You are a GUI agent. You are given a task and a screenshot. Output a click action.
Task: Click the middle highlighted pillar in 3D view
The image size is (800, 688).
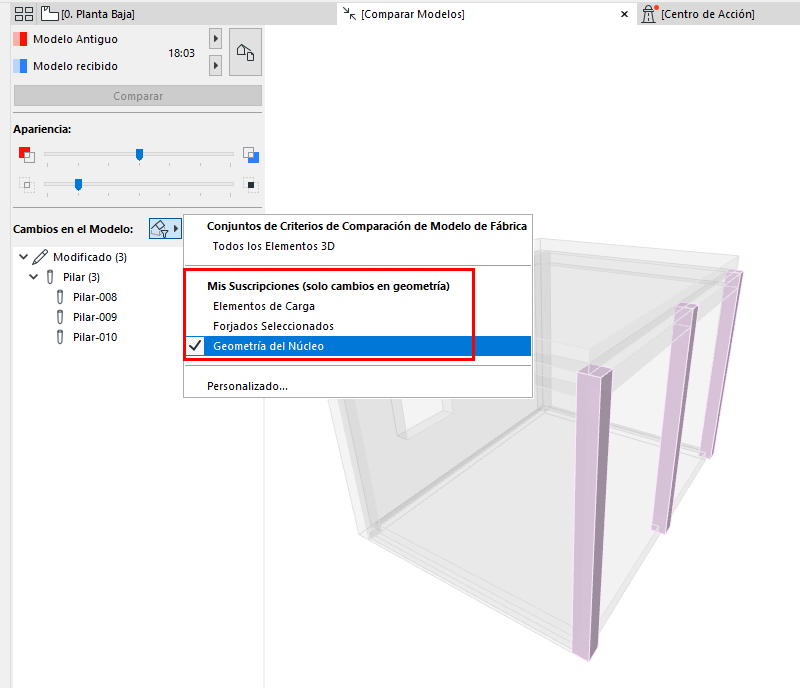coord(674,419)
